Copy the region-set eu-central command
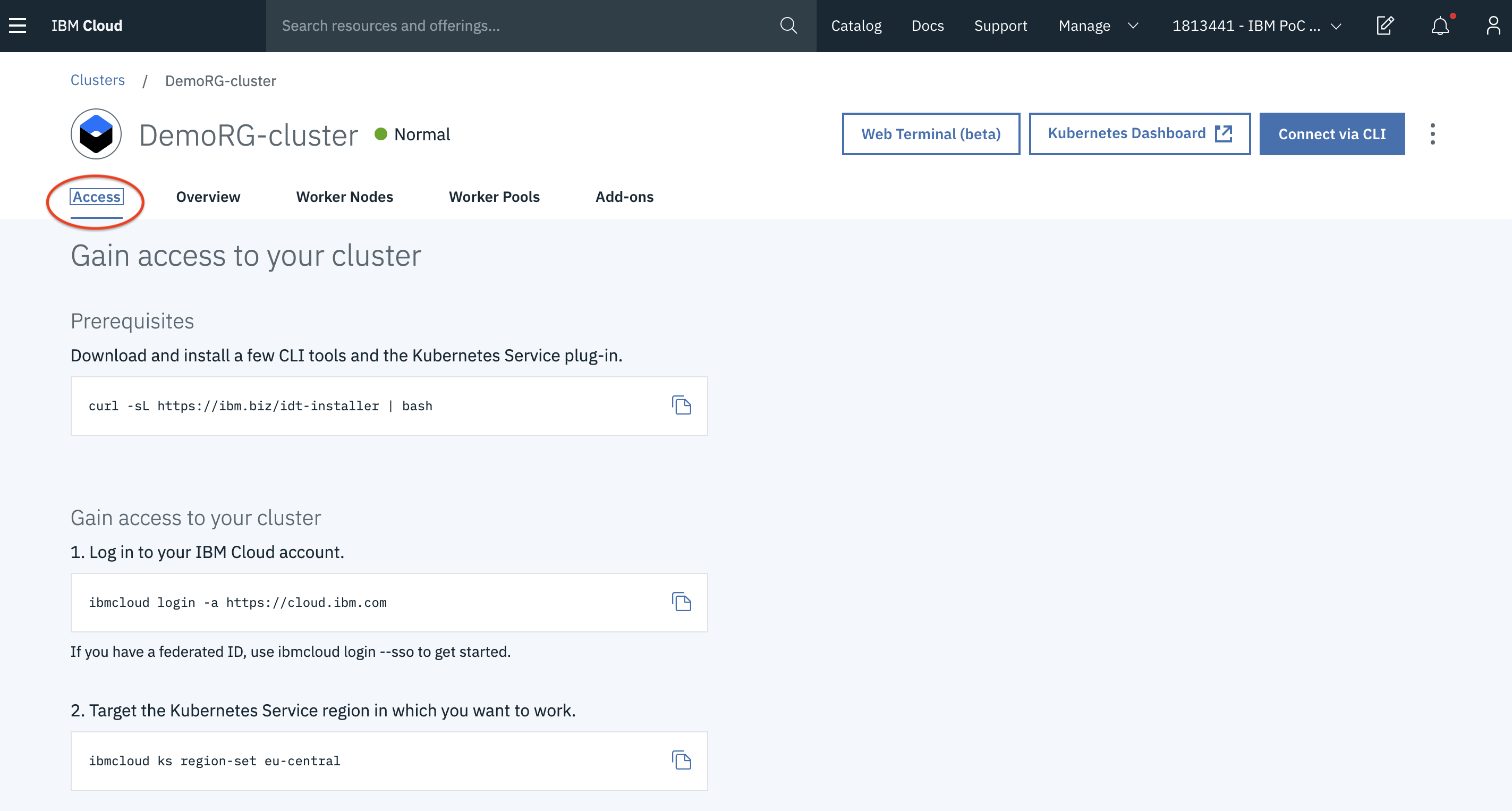The width and height of the screenshot is (1512, 811). coord(682,761)
